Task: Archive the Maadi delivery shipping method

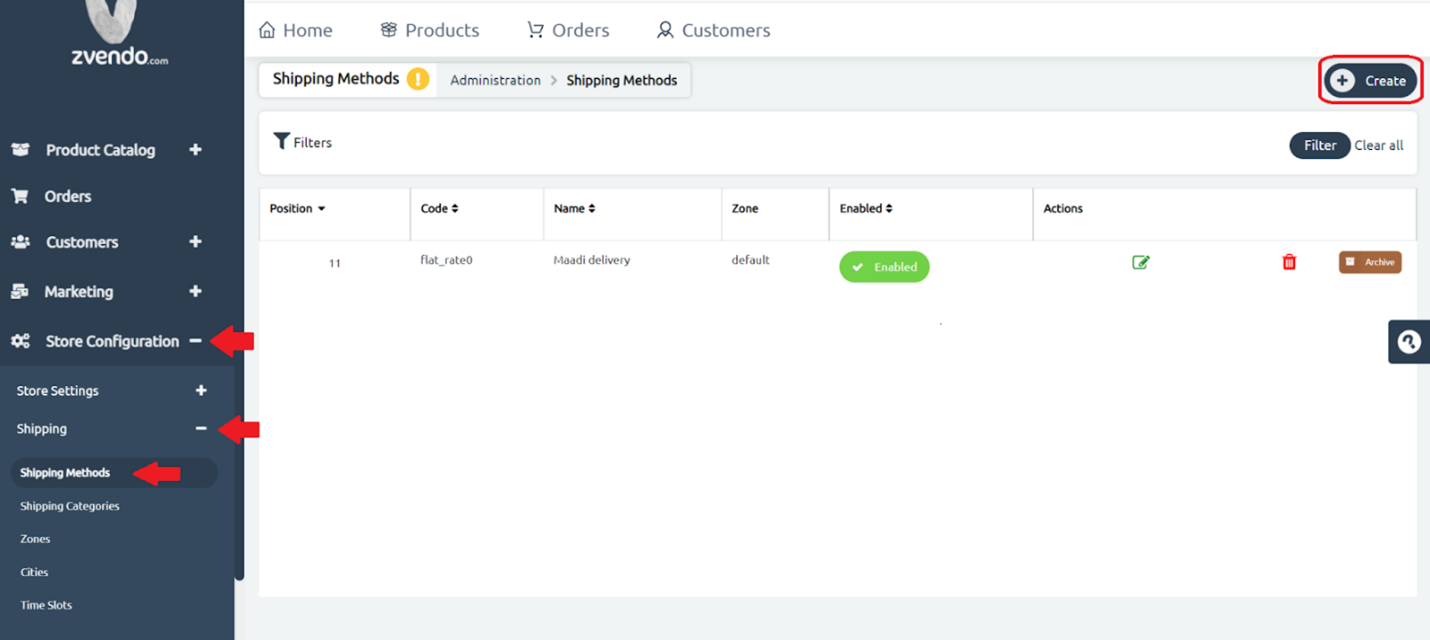Action: tap(1370, 262)
